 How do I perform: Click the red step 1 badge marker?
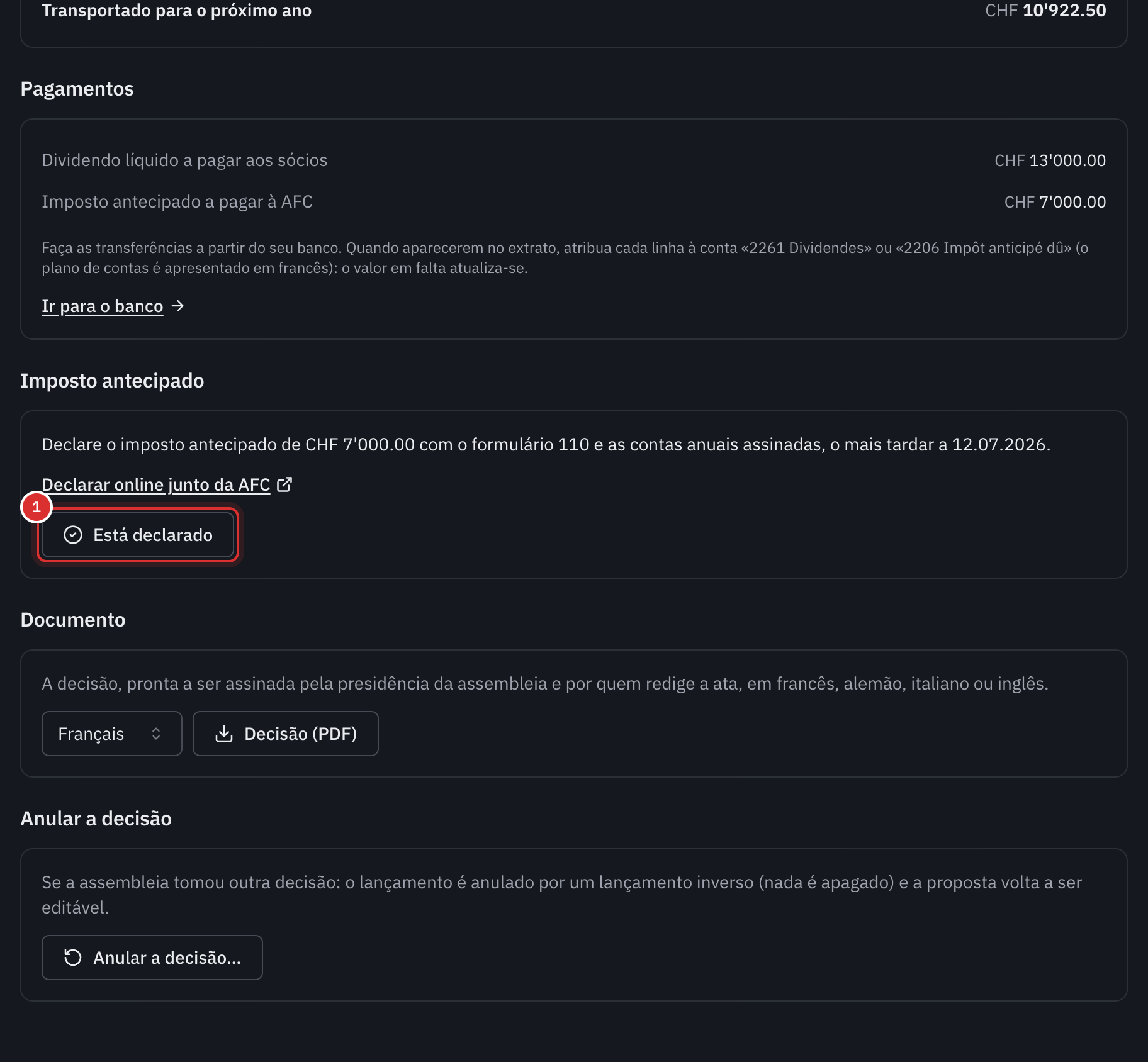pyautogui.click(x=37, y=507)
